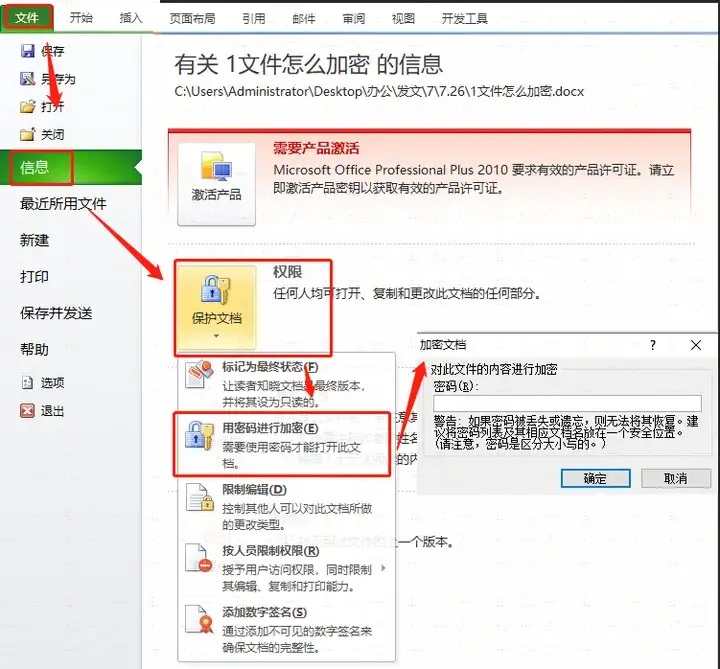720x669 pixels.
Task: Confirm with the OK button in dialog
Action: tap(596, 478)
